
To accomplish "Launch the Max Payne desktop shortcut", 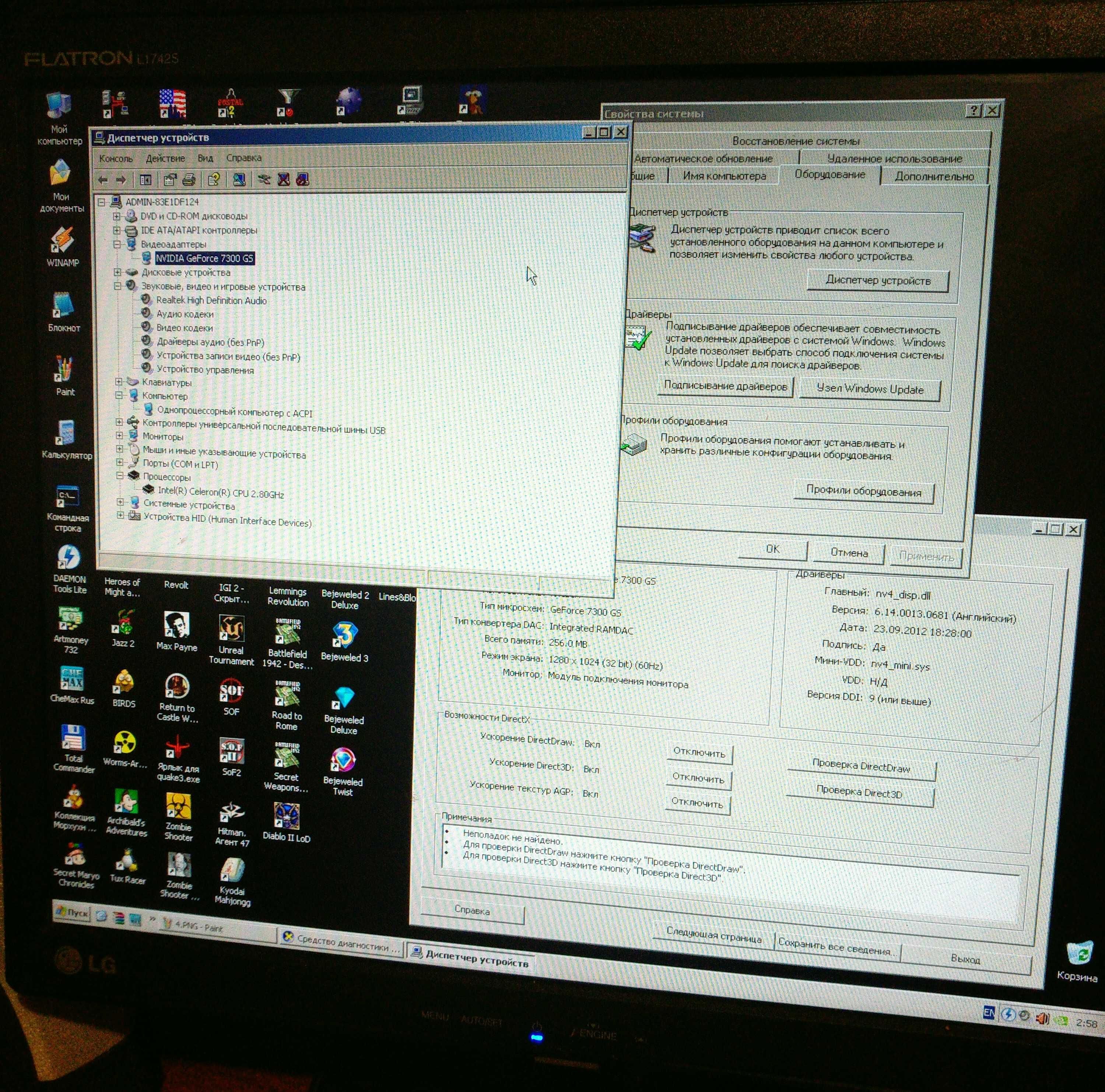I will [177, 631].
